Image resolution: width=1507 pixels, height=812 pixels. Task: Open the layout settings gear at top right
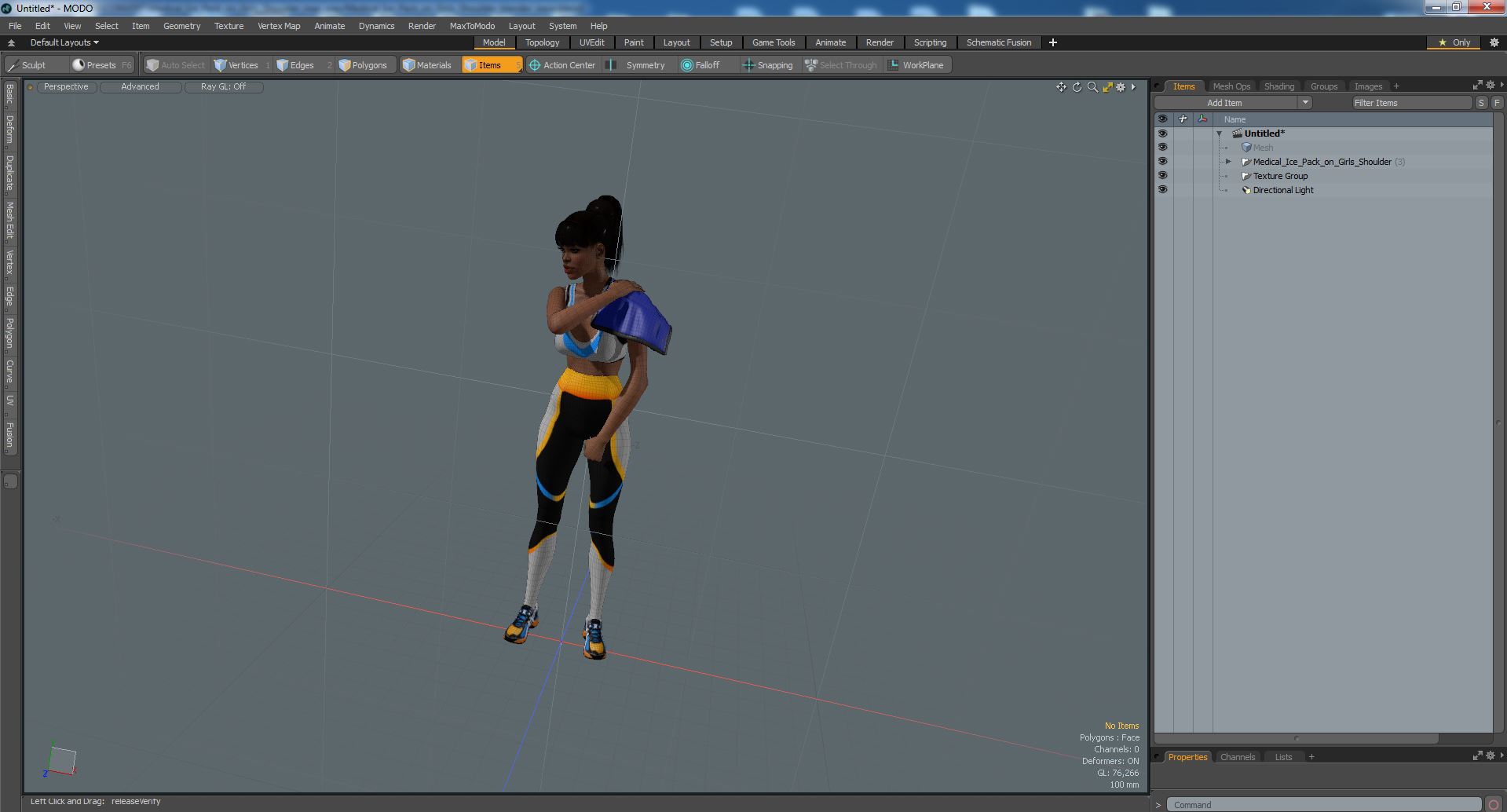(x=1494, y=42)
